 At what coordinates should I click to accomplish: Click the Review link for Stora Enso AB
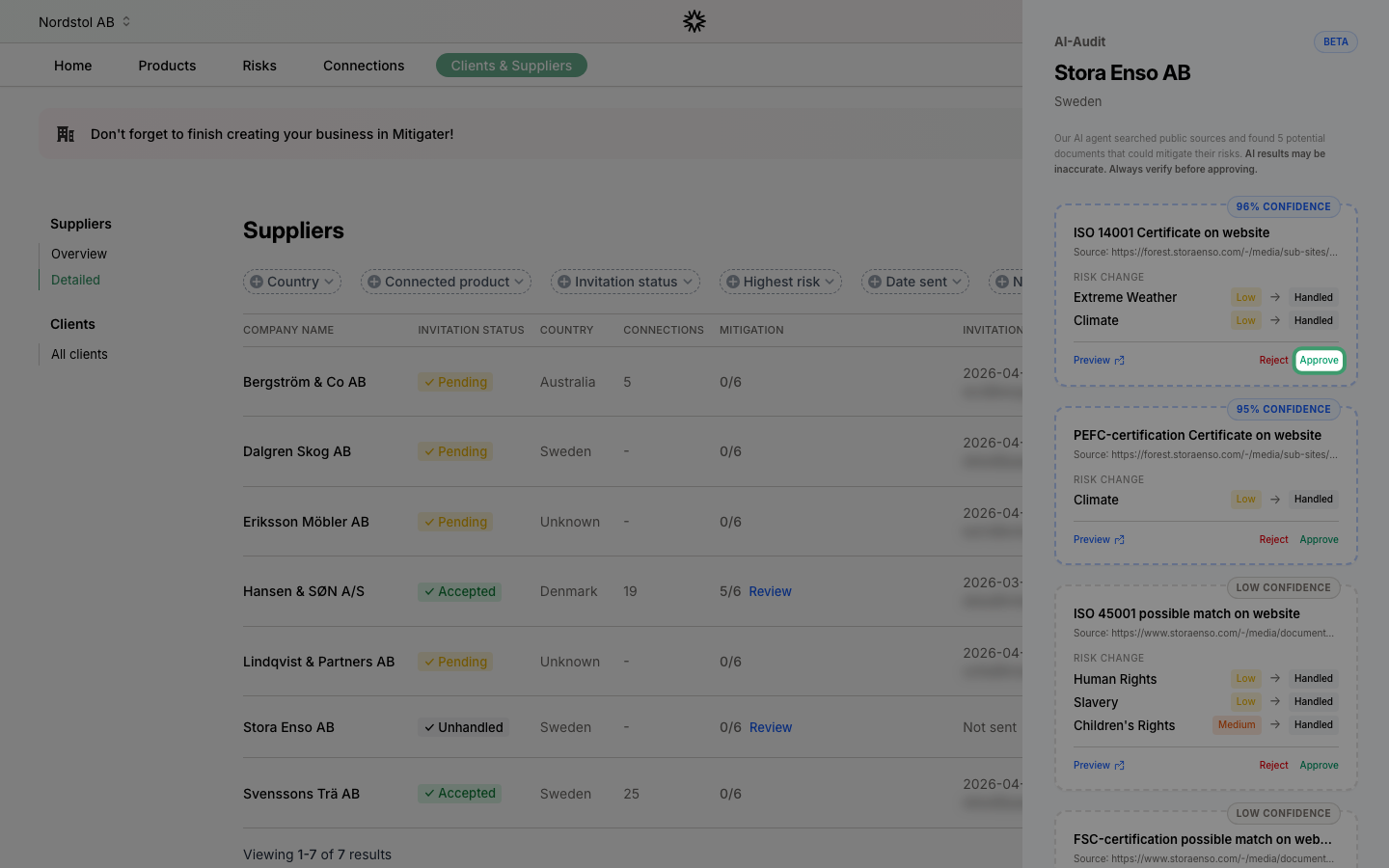coord(771,727)
